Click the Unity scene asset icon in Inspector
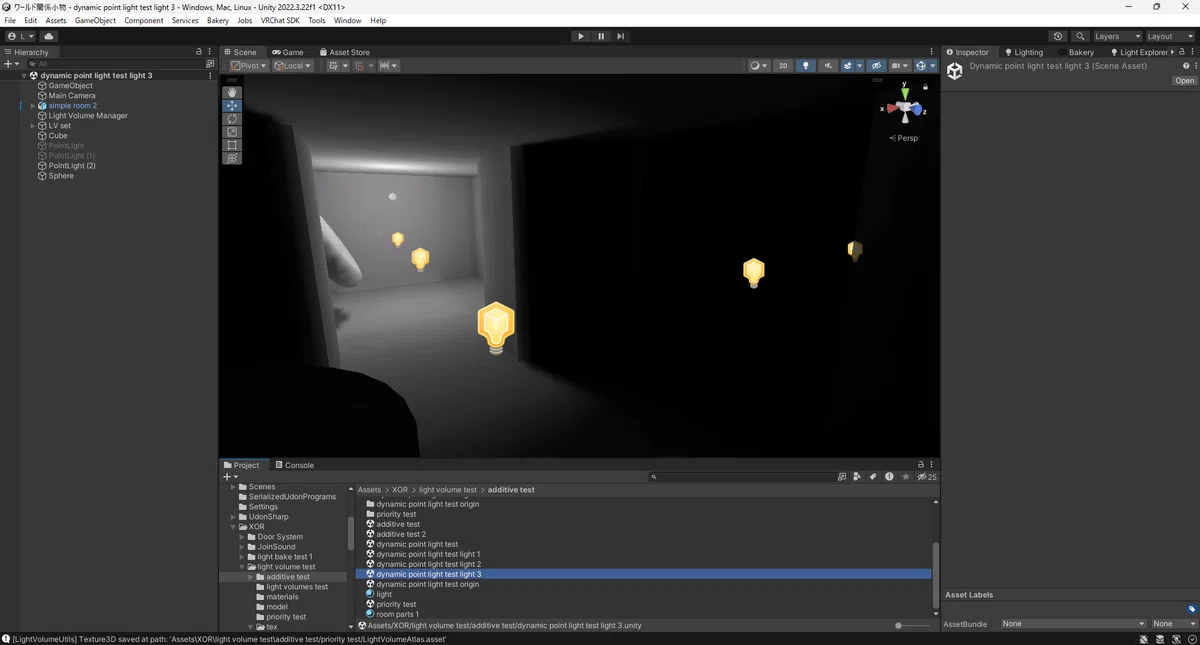 tap(955, 72)
